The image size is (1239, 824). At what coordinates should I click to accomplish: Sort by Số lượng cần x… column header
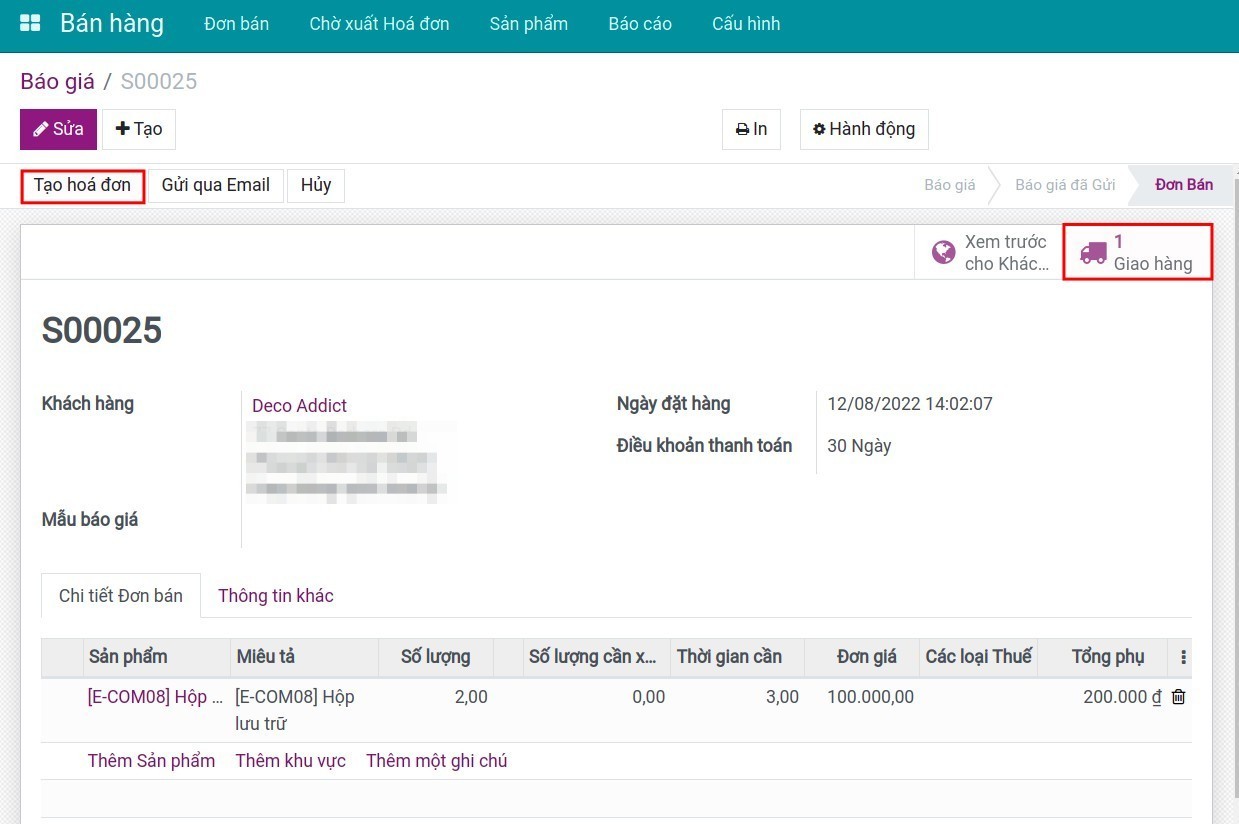click(597, 657)
